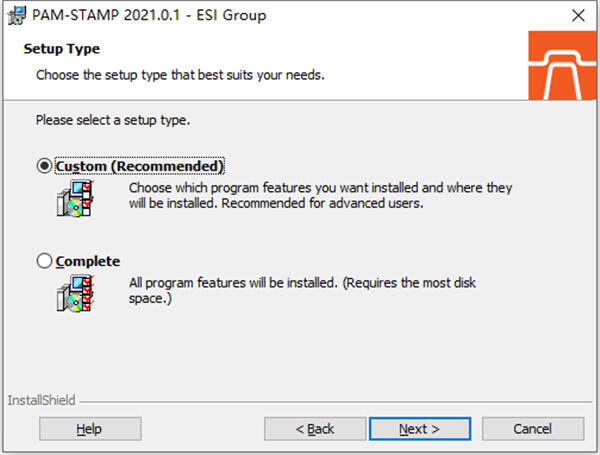
Task: Cancel the installation
Action: pyautogui.click(x=533, y=429)
